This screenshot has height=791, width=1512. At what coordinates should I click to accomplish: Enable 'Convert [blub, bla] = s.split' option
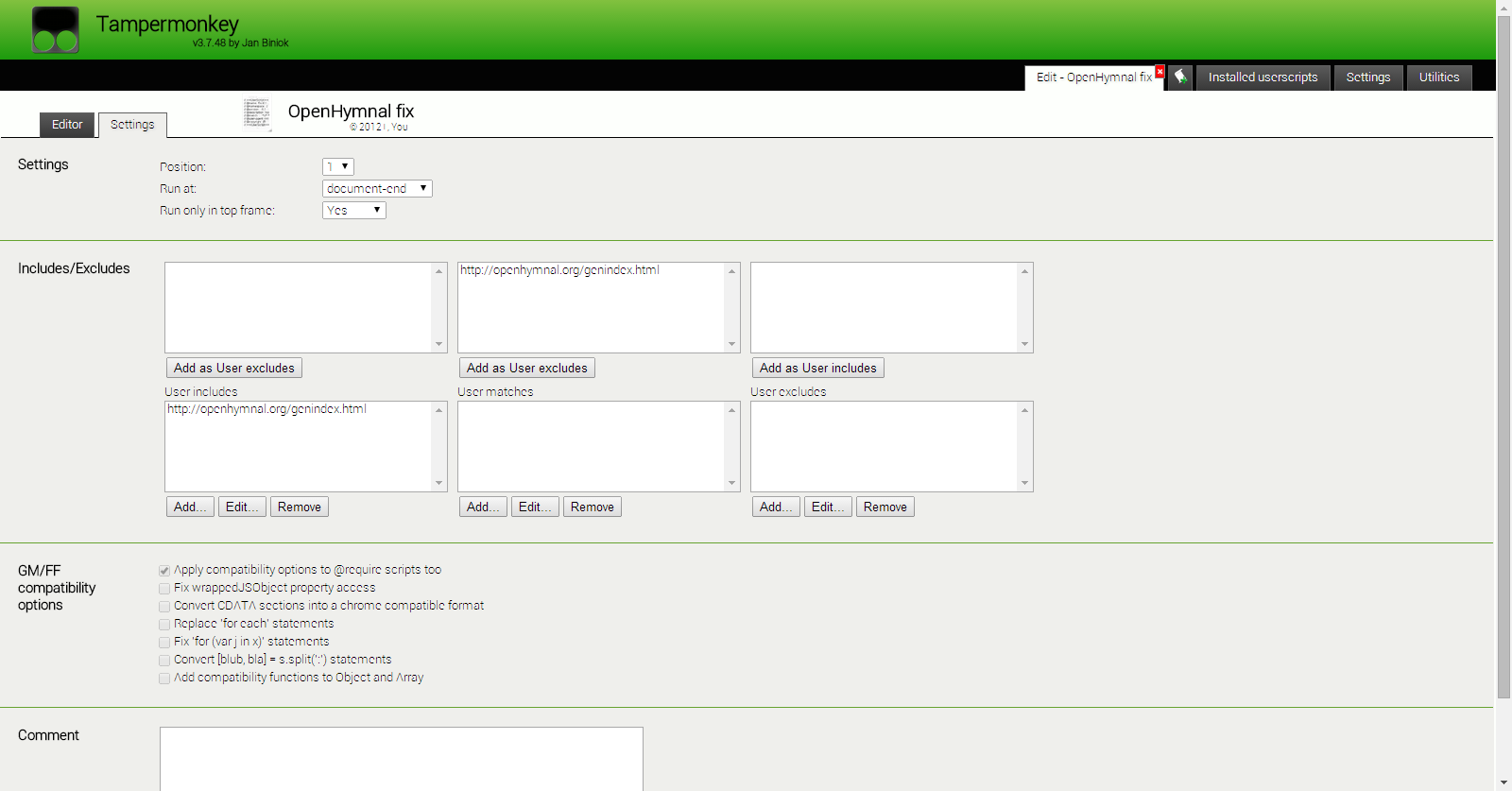tap(164, 661)
